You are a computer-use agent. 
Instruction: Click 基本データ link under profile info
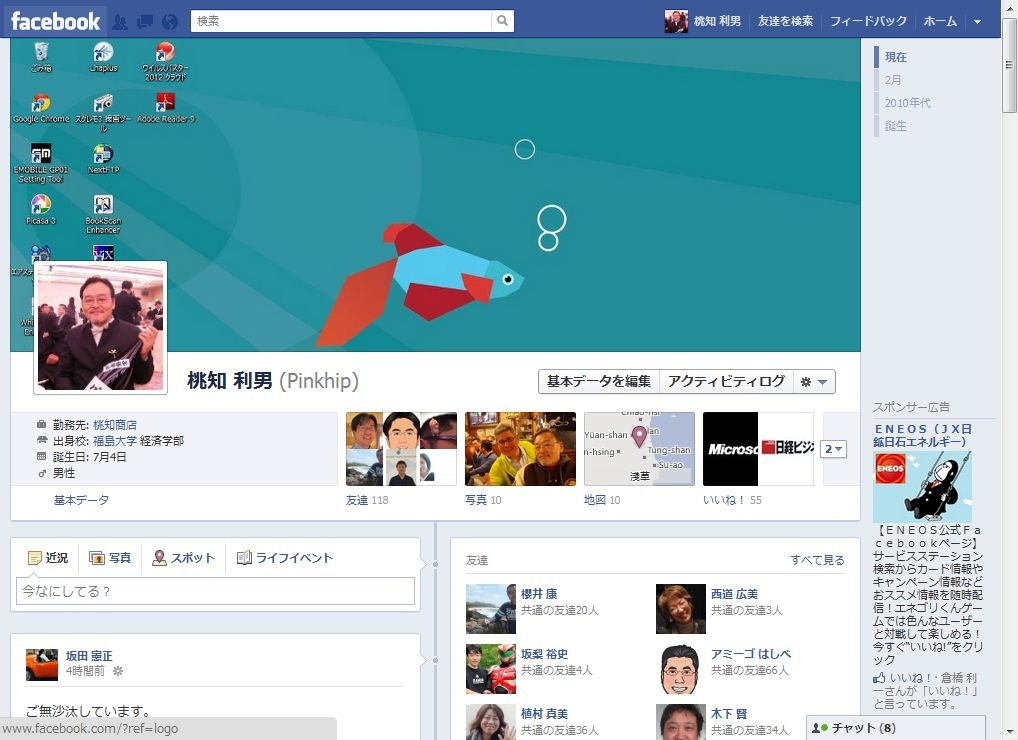[81, 500]
